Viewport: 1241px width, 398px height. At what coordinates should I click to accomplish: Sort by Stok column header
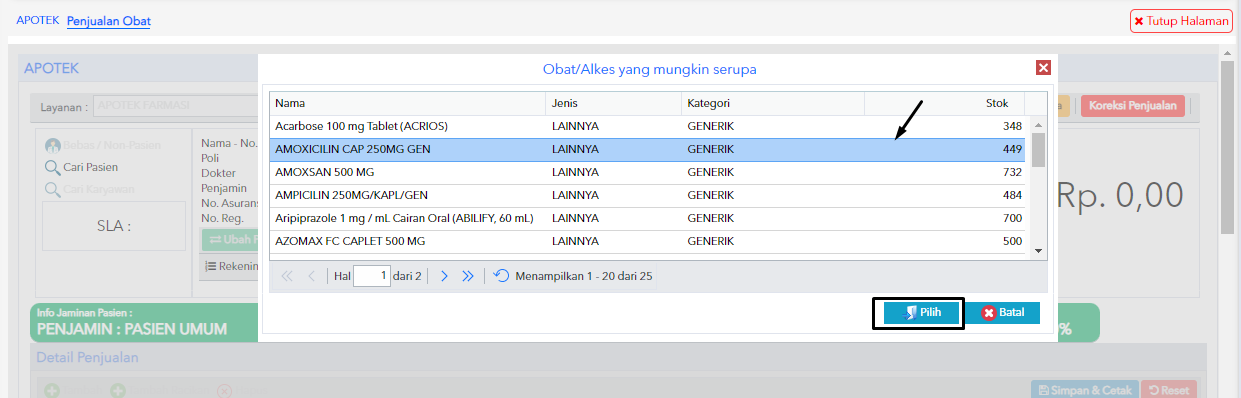coord(944,103)
